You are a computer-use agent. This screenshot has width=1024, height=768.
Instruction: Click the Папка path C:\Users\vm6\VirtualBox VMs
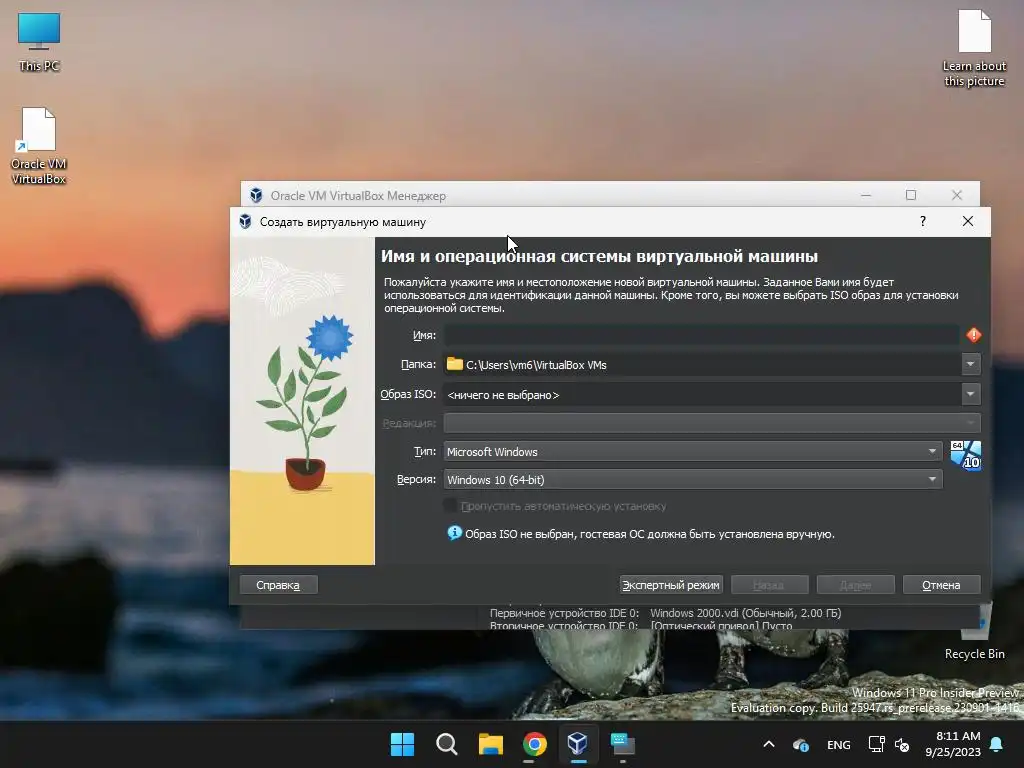coord(536,365)
